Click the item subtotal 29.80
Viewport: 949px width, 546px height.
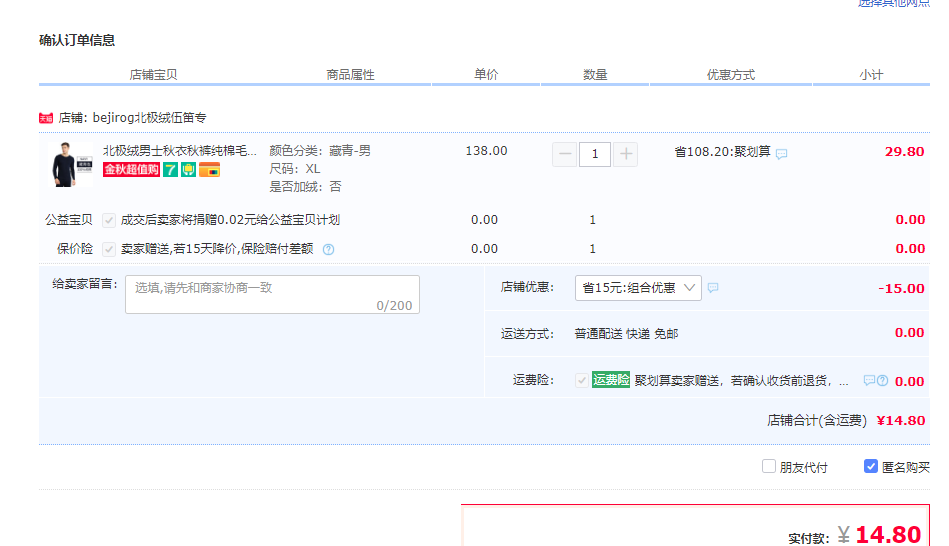tap(904, 151)
